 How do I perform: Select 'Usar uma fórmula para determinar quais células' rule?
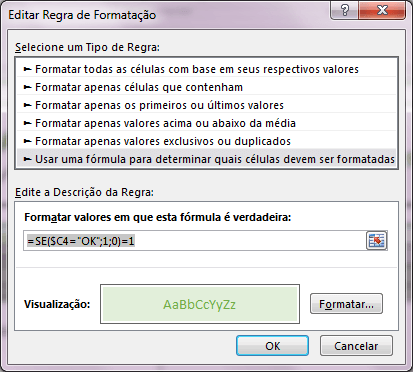[x=206, y=159]
